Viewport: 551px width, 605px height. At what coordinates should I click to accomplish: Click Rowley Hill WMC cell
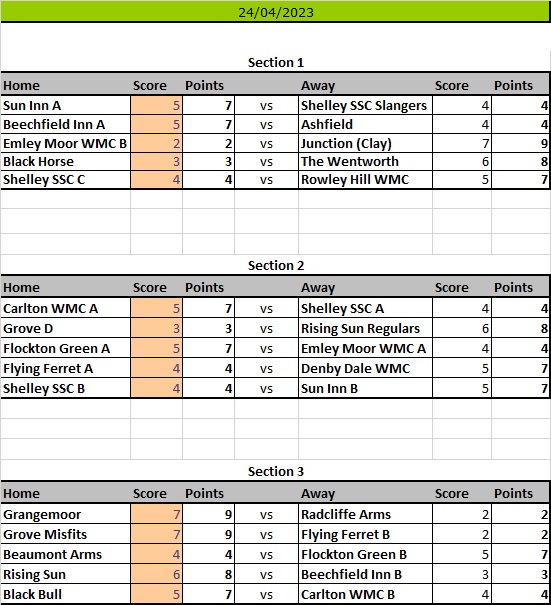pos(365,179)
